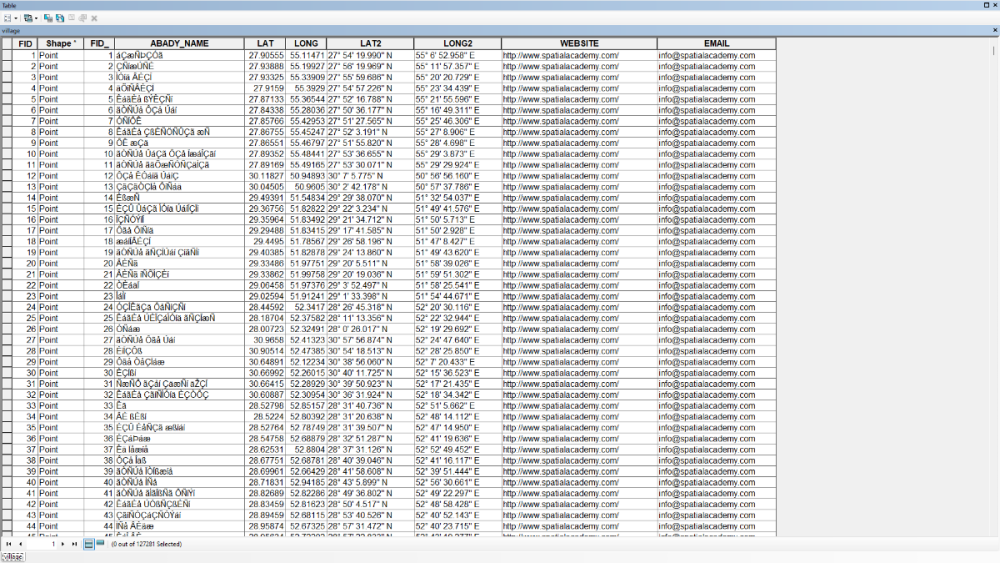
Task: Click LAT2 cell 30° 38' 56.060" N
Action: coord(371,362)
